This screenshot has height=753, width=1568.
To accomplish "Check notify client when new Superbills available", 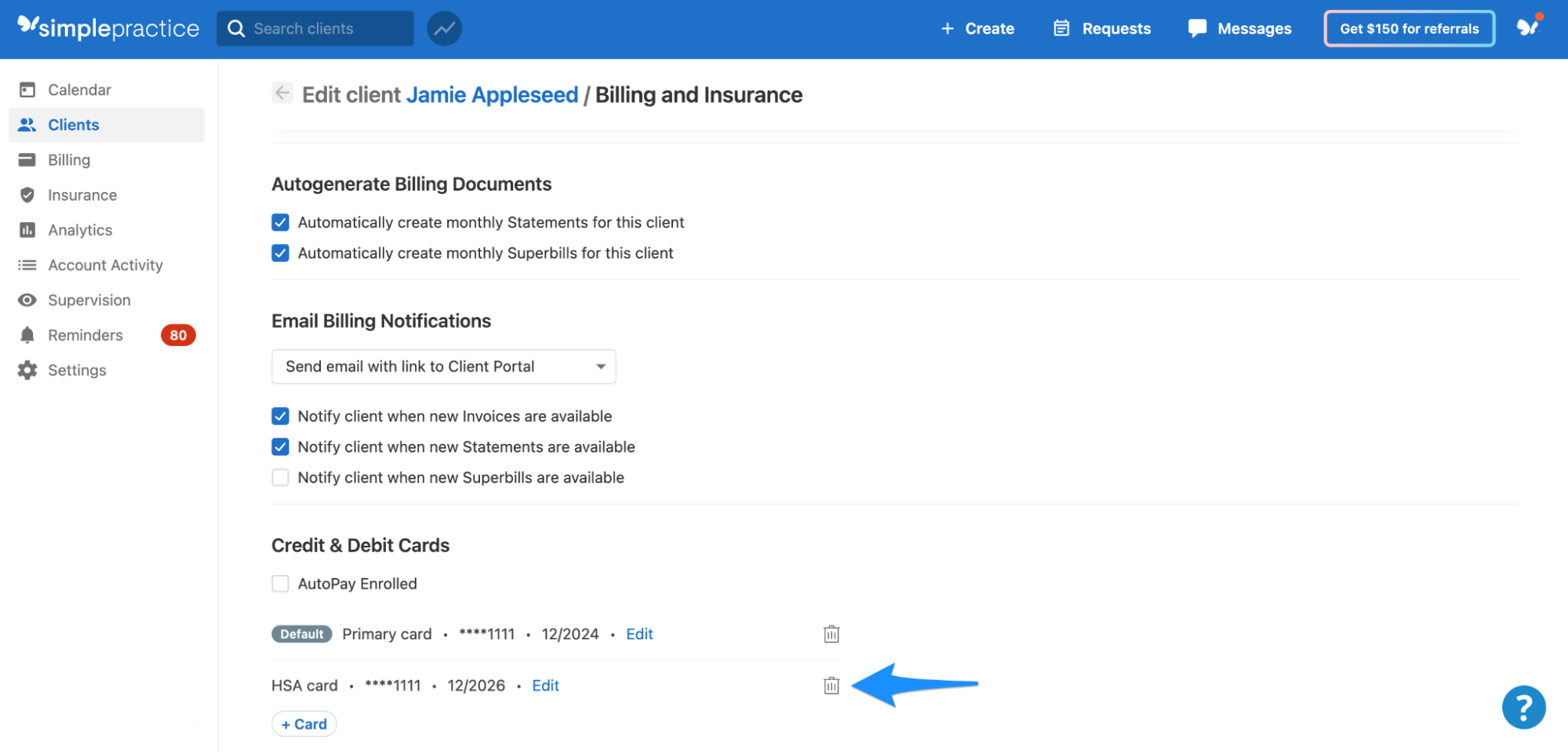I will pyautogui.click(x=280, y=477).
